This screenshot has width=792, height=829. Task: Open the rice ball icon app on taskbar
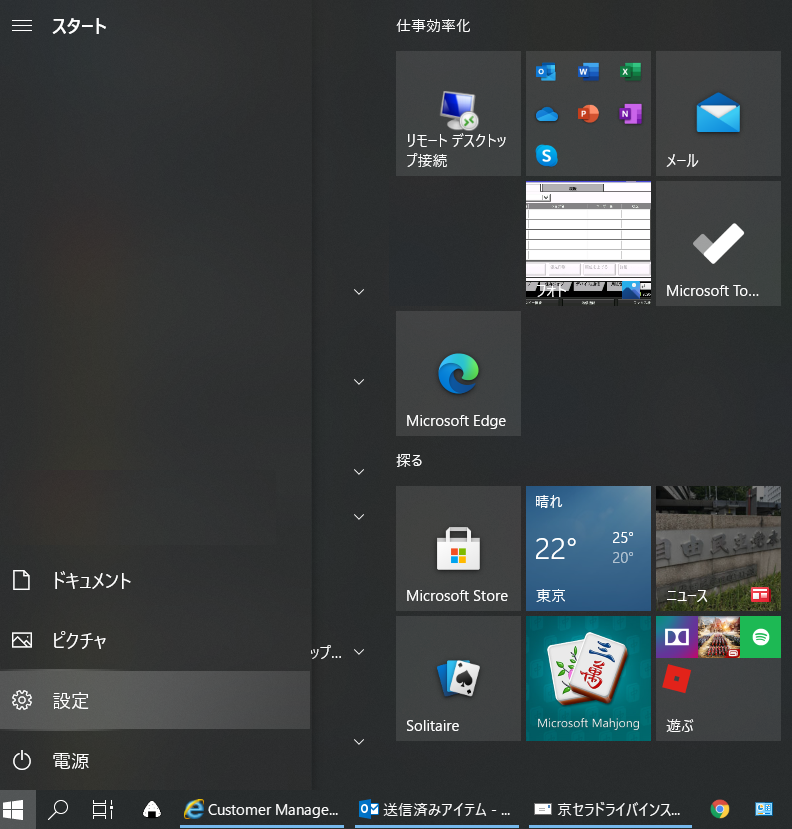(152, 809)
